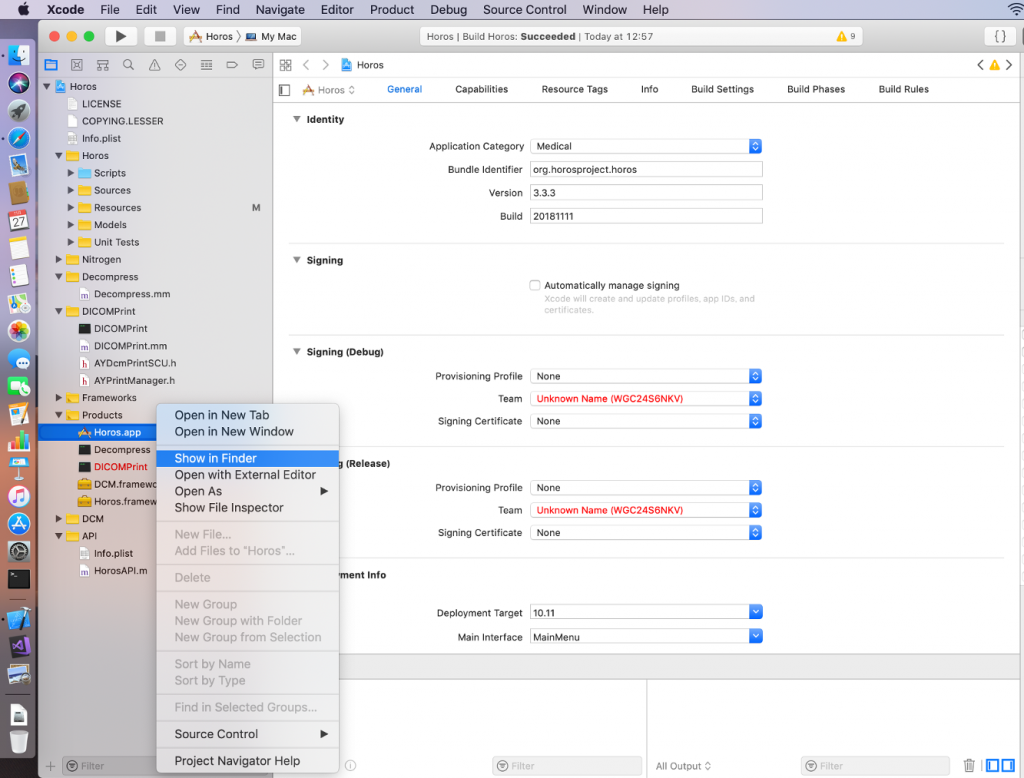Open the Build Phases tab

pos(816,89)
